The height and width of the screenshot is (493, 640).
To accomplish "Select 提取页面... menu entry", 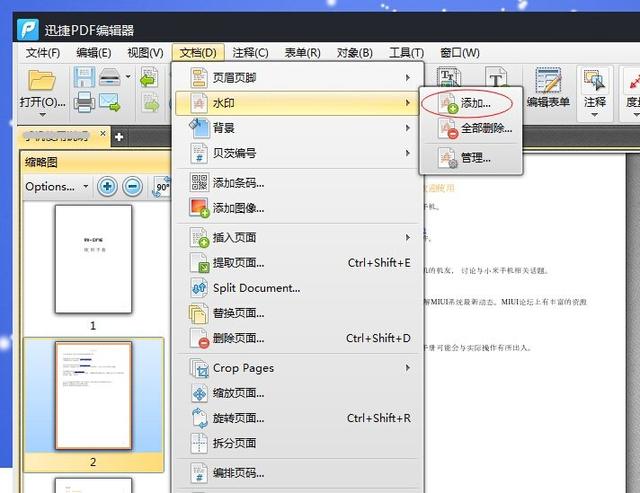I will [x=297, y=263].
